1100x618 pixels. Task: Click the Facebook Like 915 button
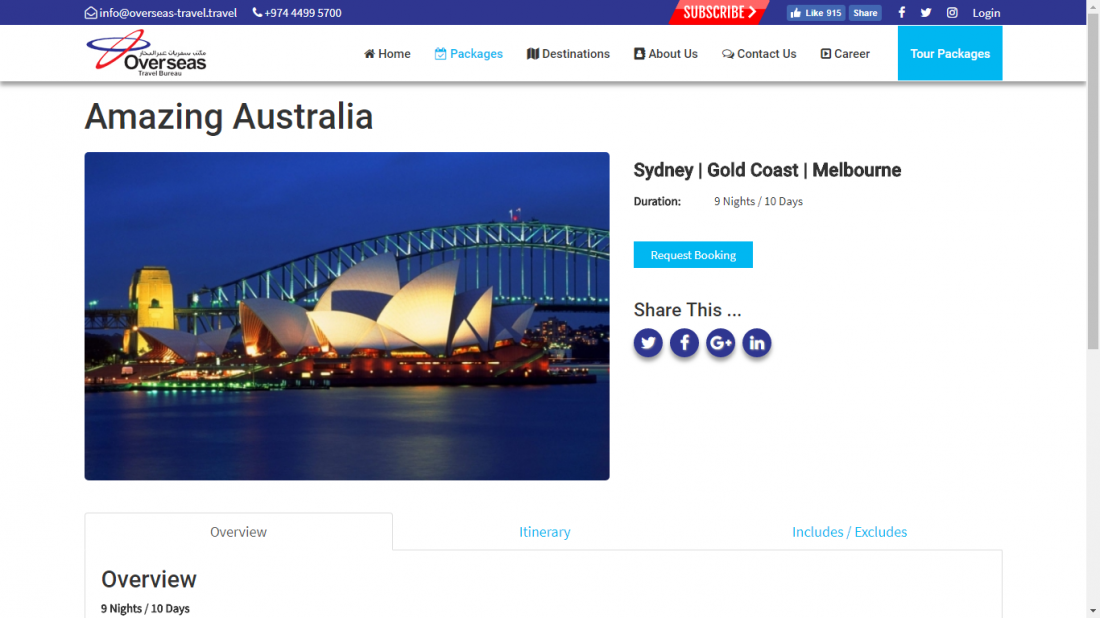click(x=815, y=13)
